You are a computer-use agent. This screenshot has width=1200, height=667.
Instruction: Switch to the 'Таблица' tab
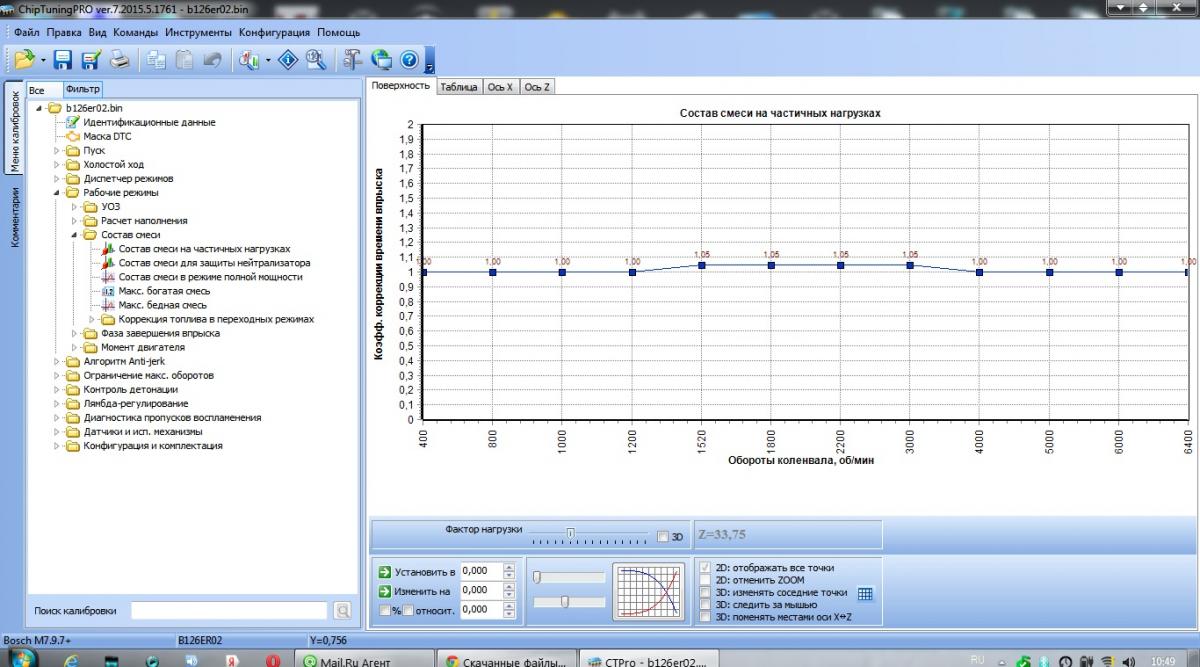[459, 87]
